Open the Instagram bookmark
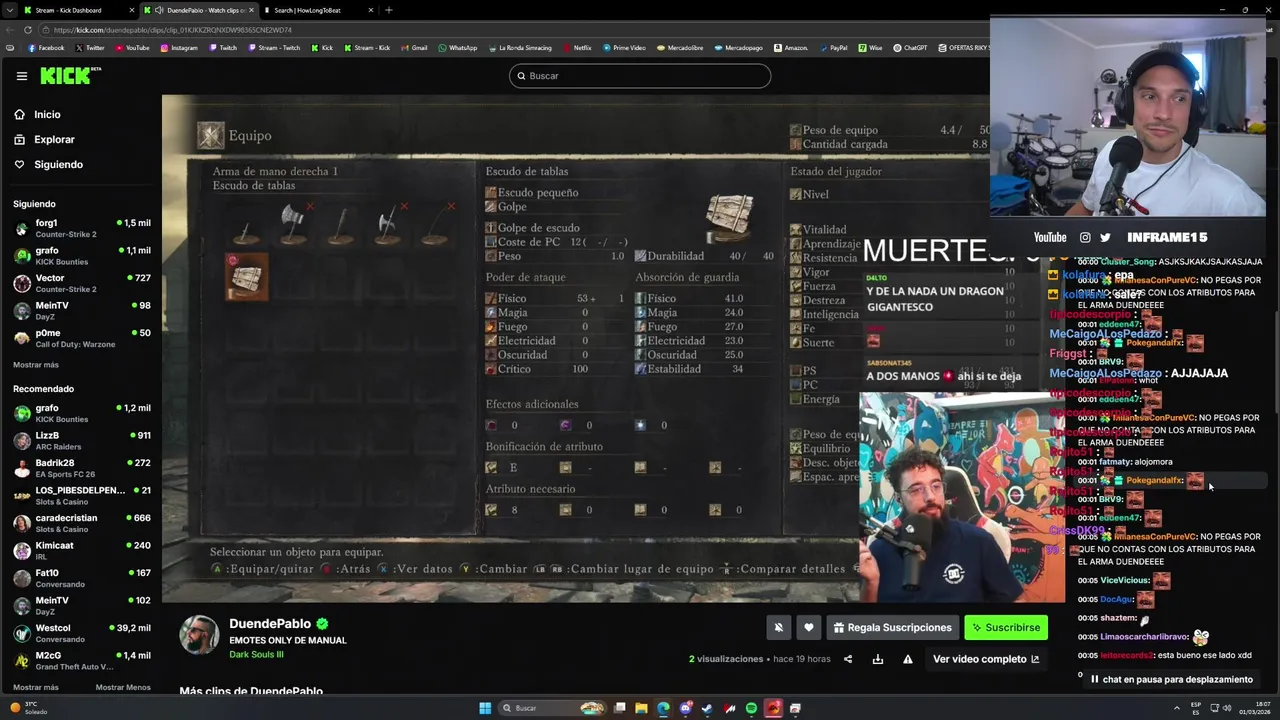This screenshot has height=720, width=1280. (x=179, y=48)
